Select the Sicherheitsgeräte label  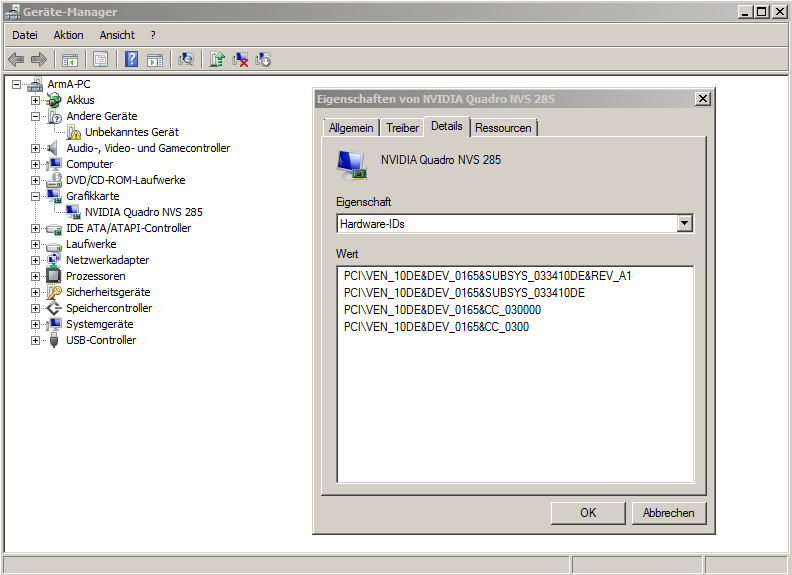click(108, 292)
